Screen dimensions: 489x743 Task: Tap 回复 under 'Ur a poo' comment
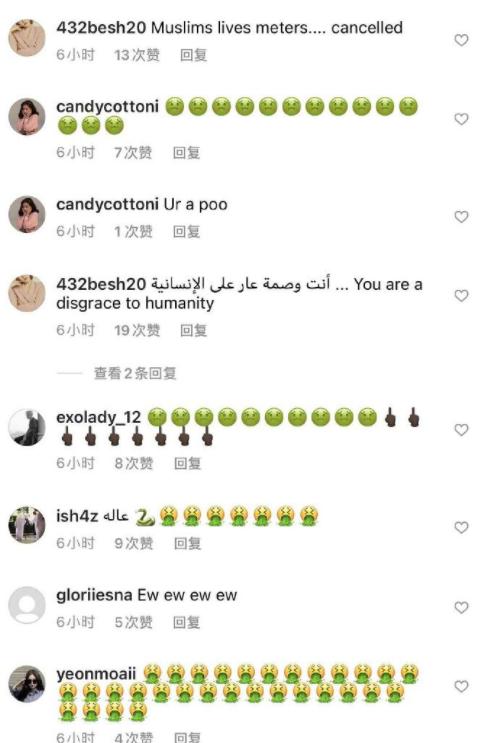[x=186, y=232]
